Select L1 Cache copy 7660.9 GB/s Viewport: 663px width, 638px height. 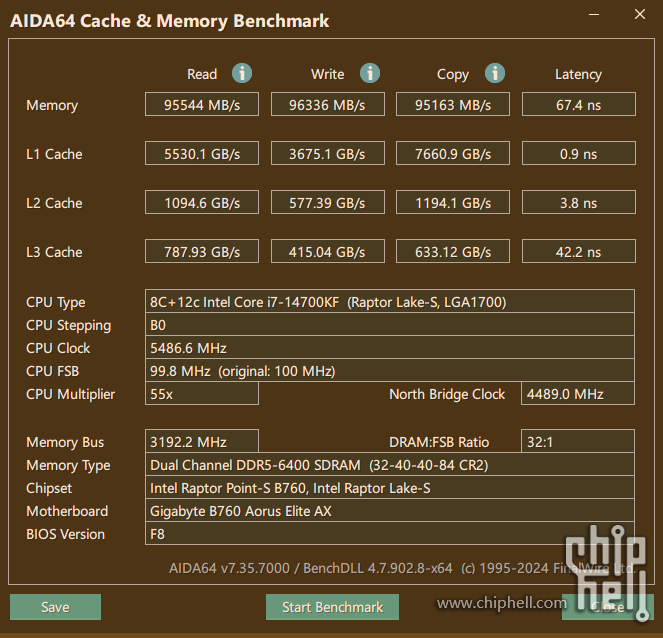click(x=453, y=153)
